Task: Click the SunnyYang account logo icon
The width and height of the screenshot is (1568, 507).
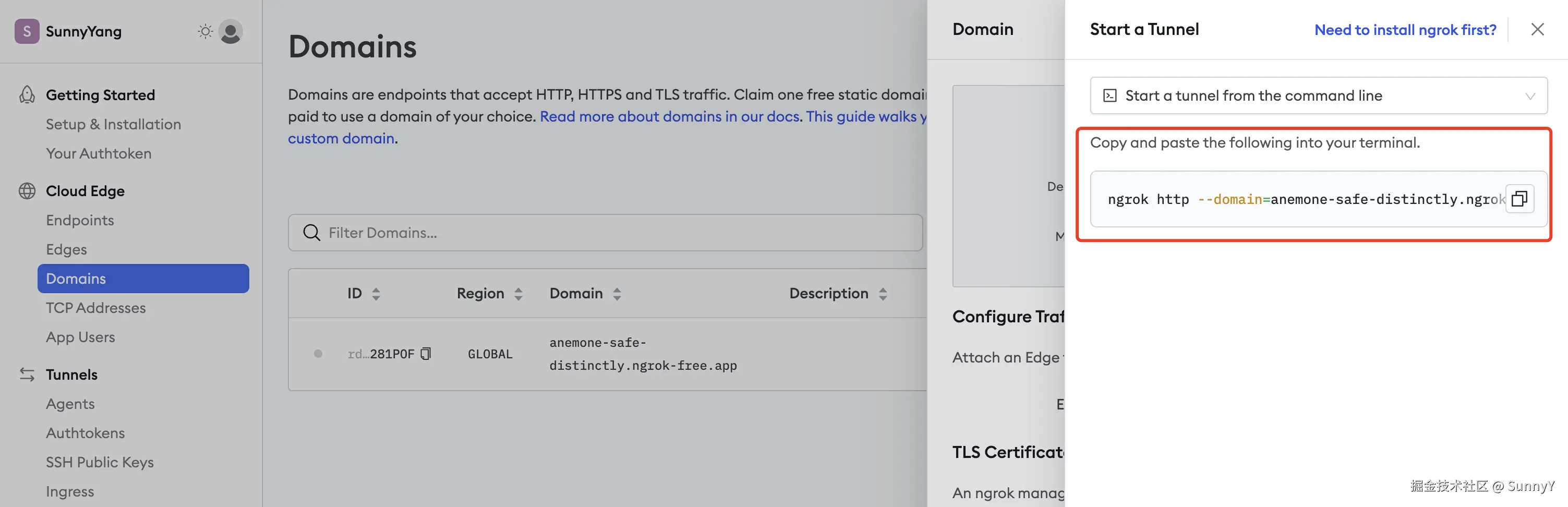Action: (x=27, y=32)
